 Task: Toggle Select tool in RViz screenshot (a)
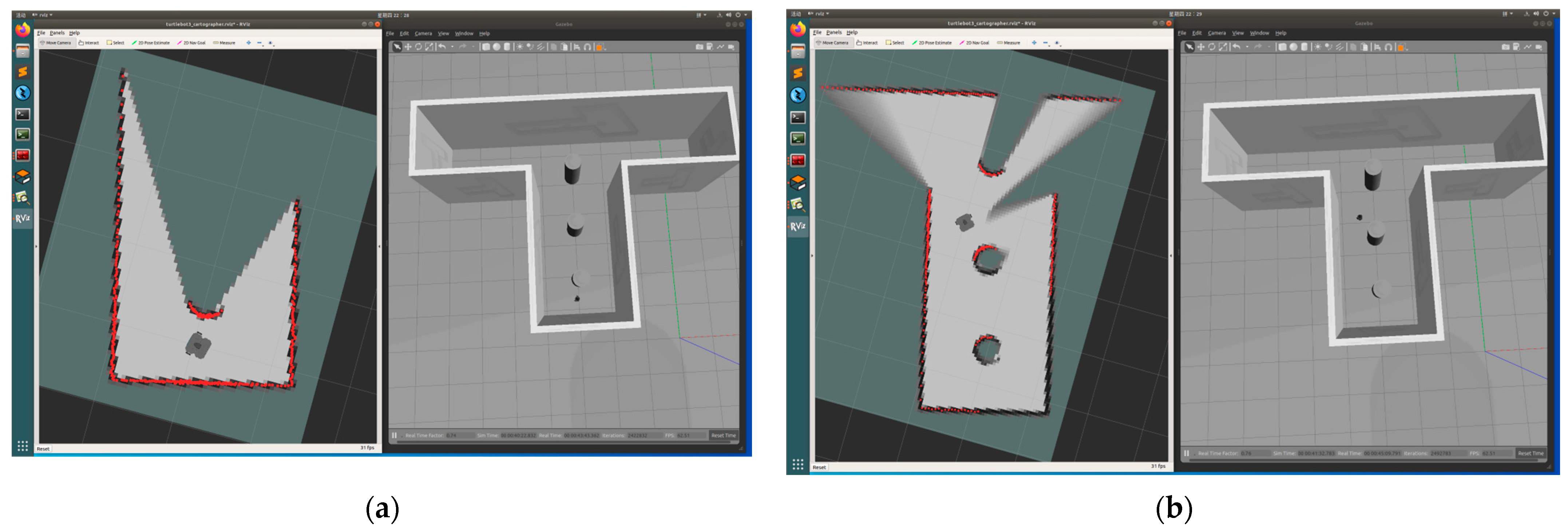point(115,43)
